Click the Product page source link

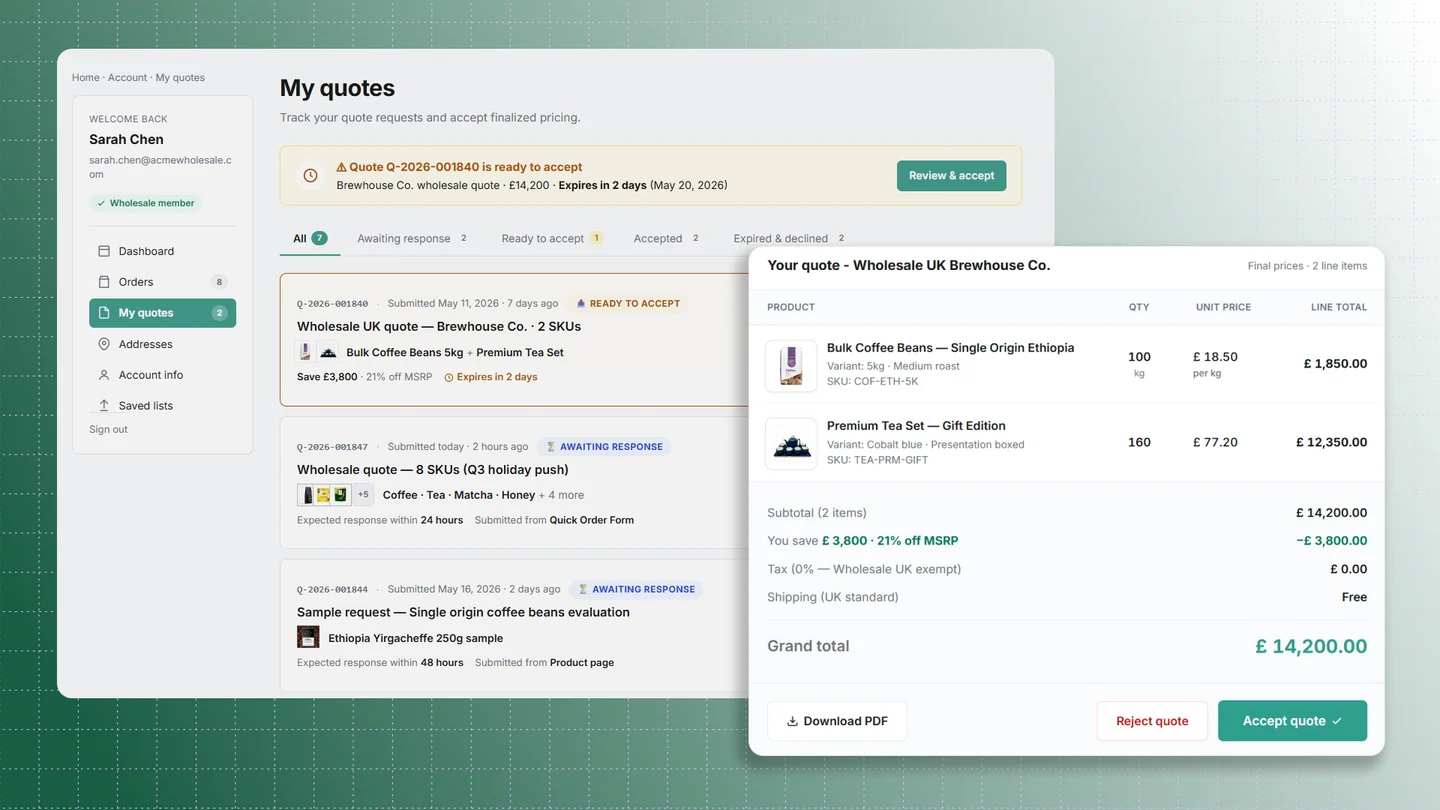(x=582, y=662)
